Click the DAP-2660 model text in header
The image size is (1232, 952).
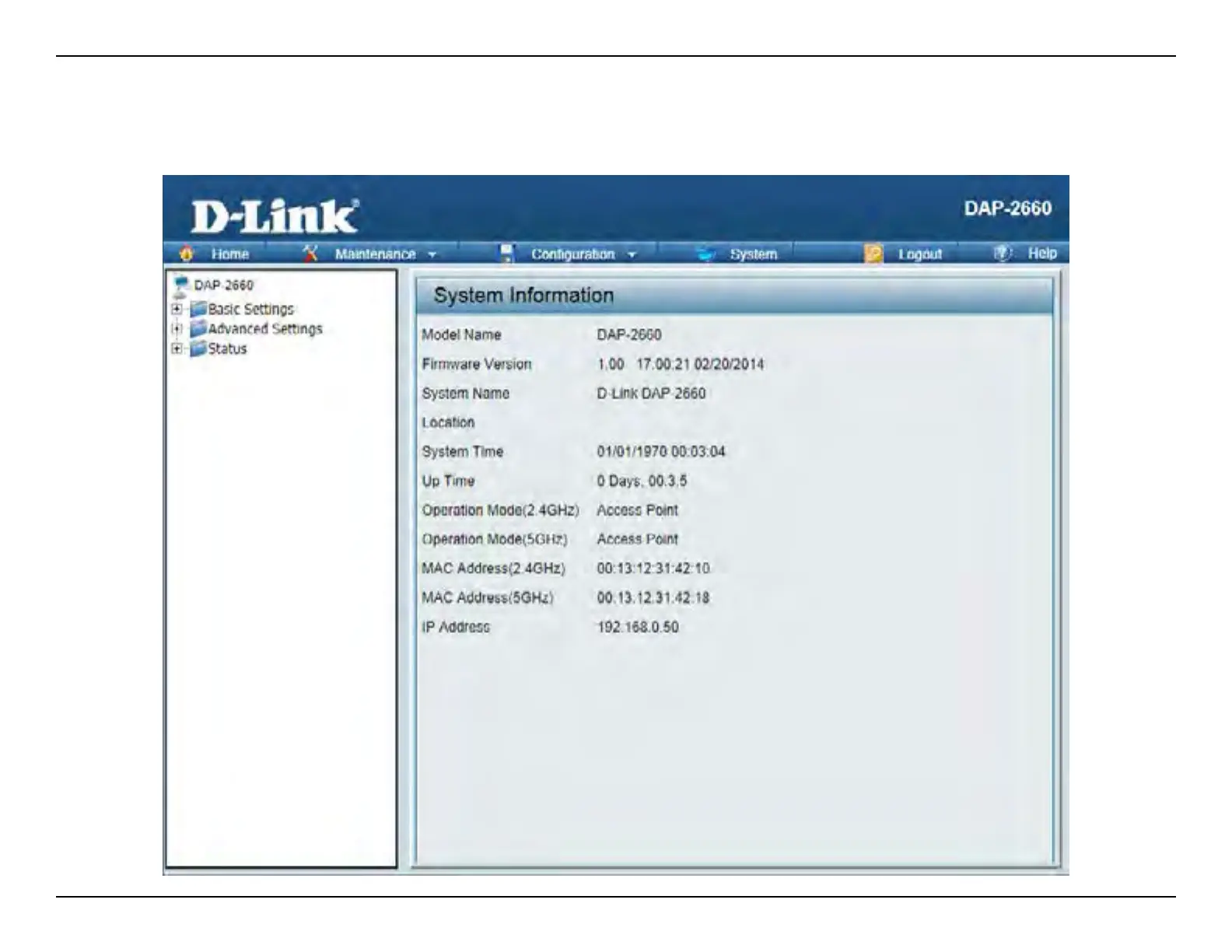1007,208
